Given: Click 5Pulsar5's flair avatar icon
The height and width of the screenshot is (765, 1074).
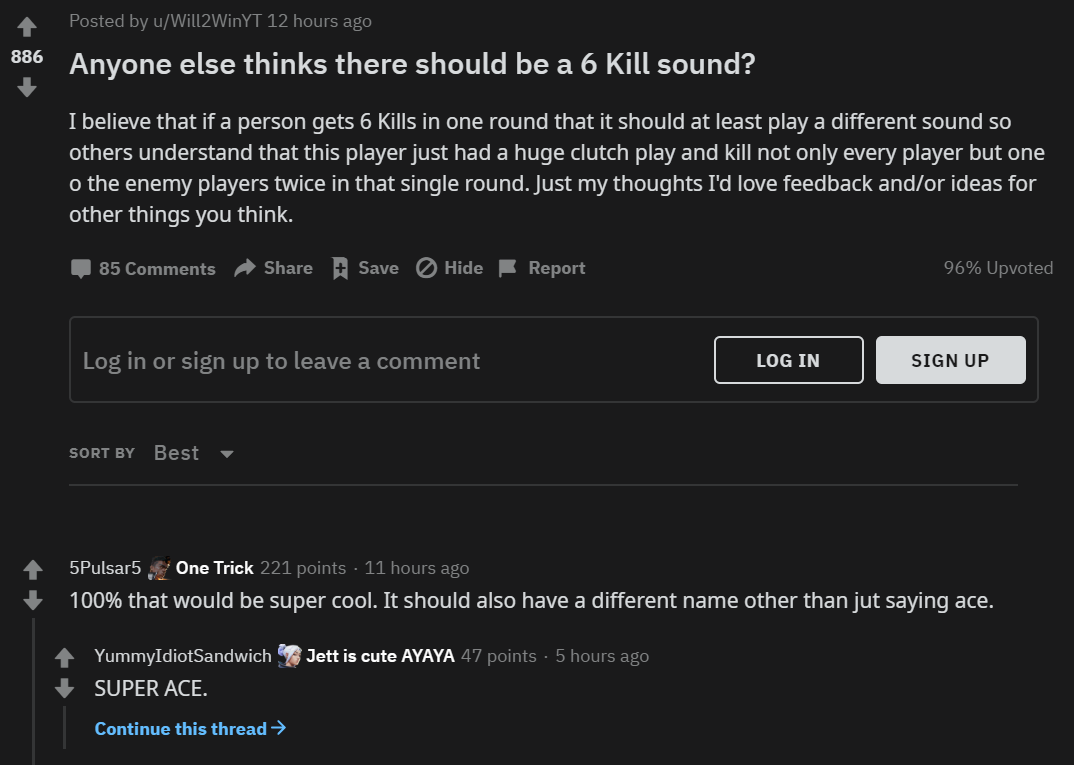Looking at the screenshot, I should [x=161, y=567].
